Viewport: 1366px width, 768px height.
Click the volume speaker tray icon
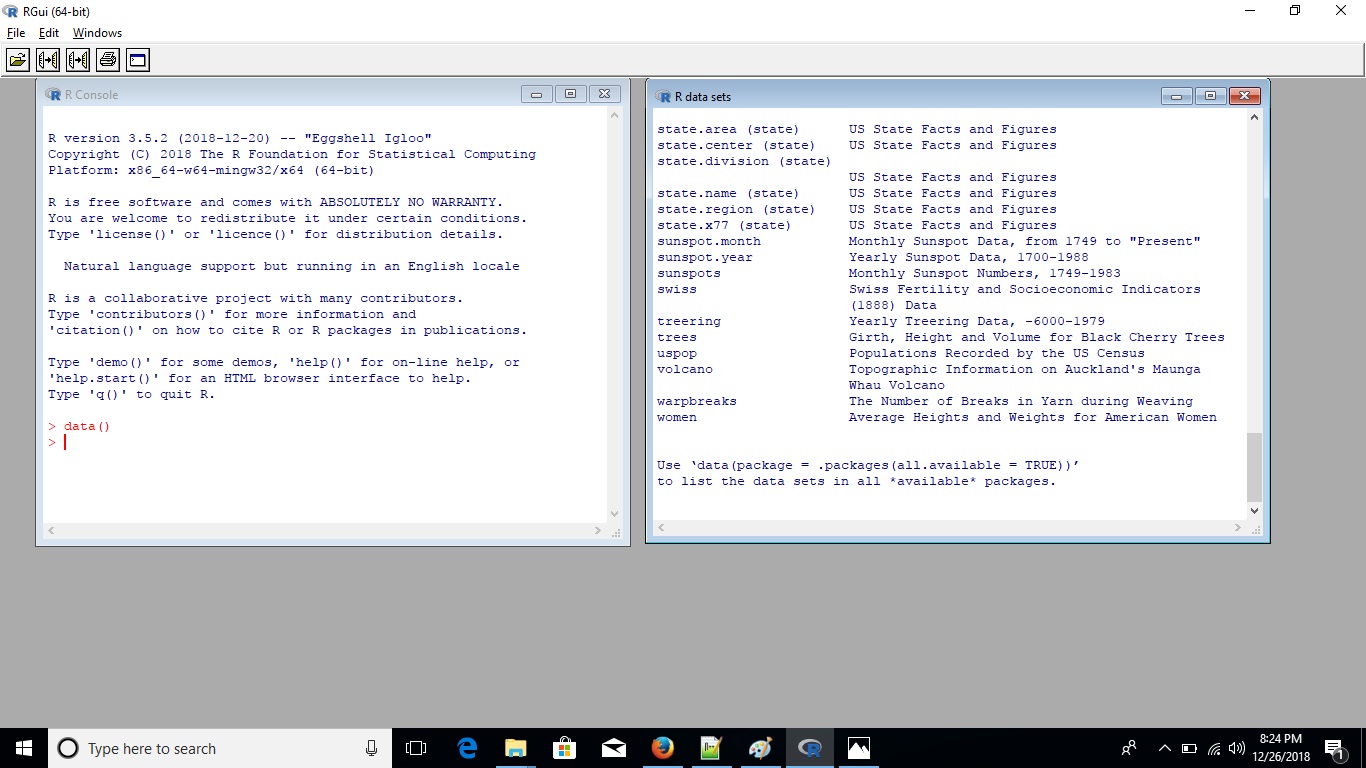1237,748
